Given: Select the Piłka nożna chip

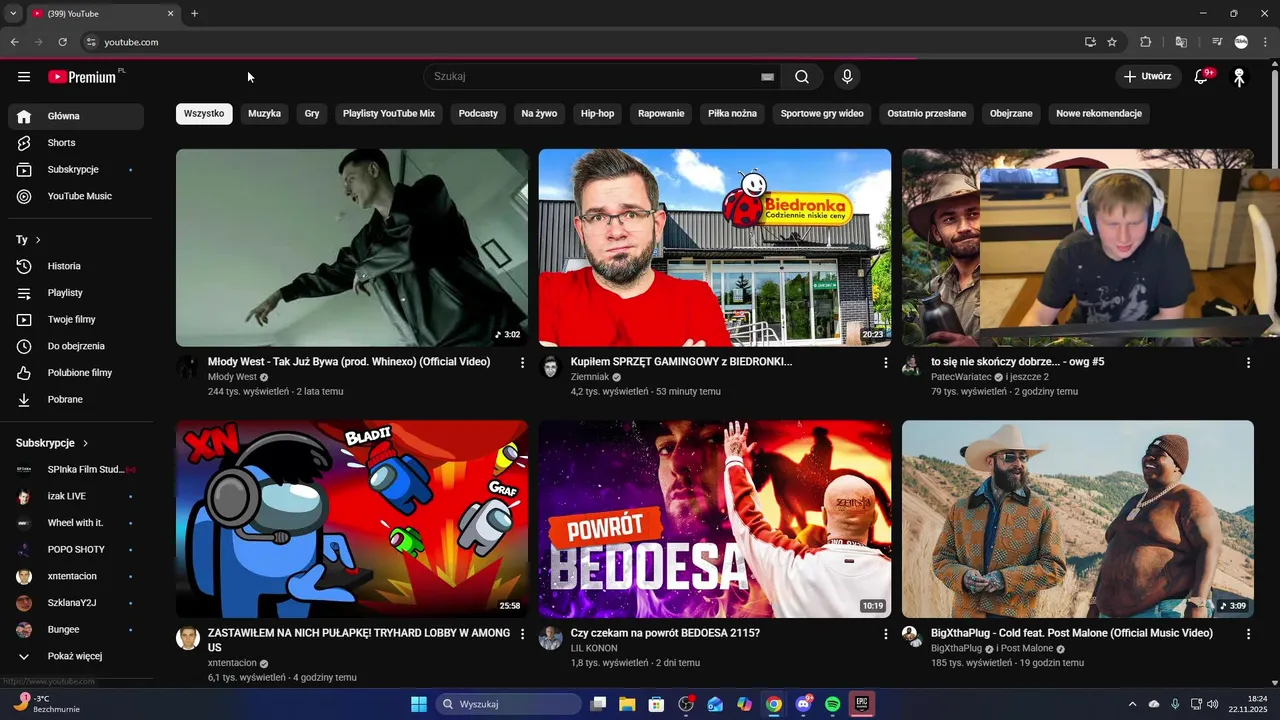Looking at the screenshot, I should point(732,114).
